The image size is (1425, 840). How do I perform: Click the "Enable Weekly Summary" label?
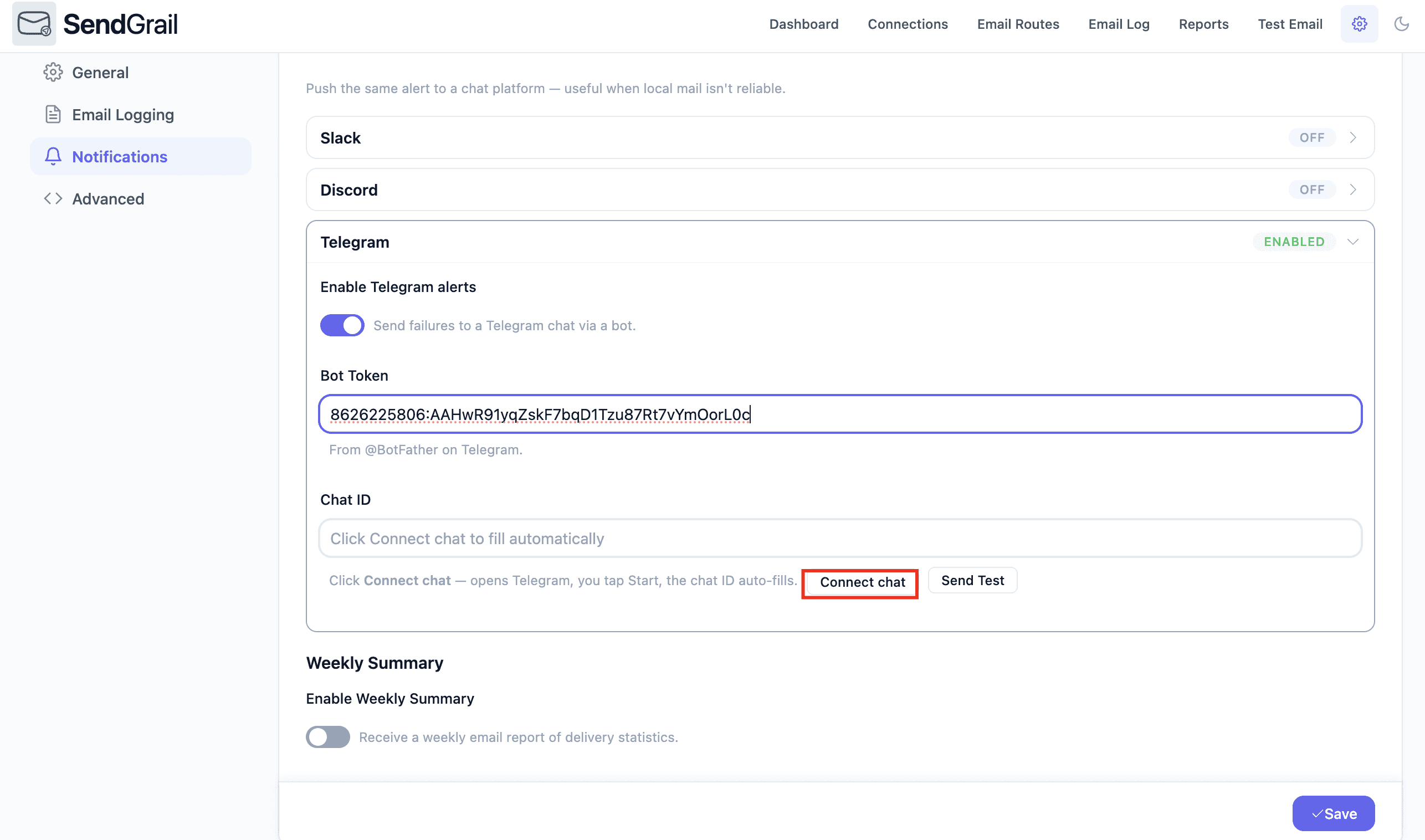390,699
